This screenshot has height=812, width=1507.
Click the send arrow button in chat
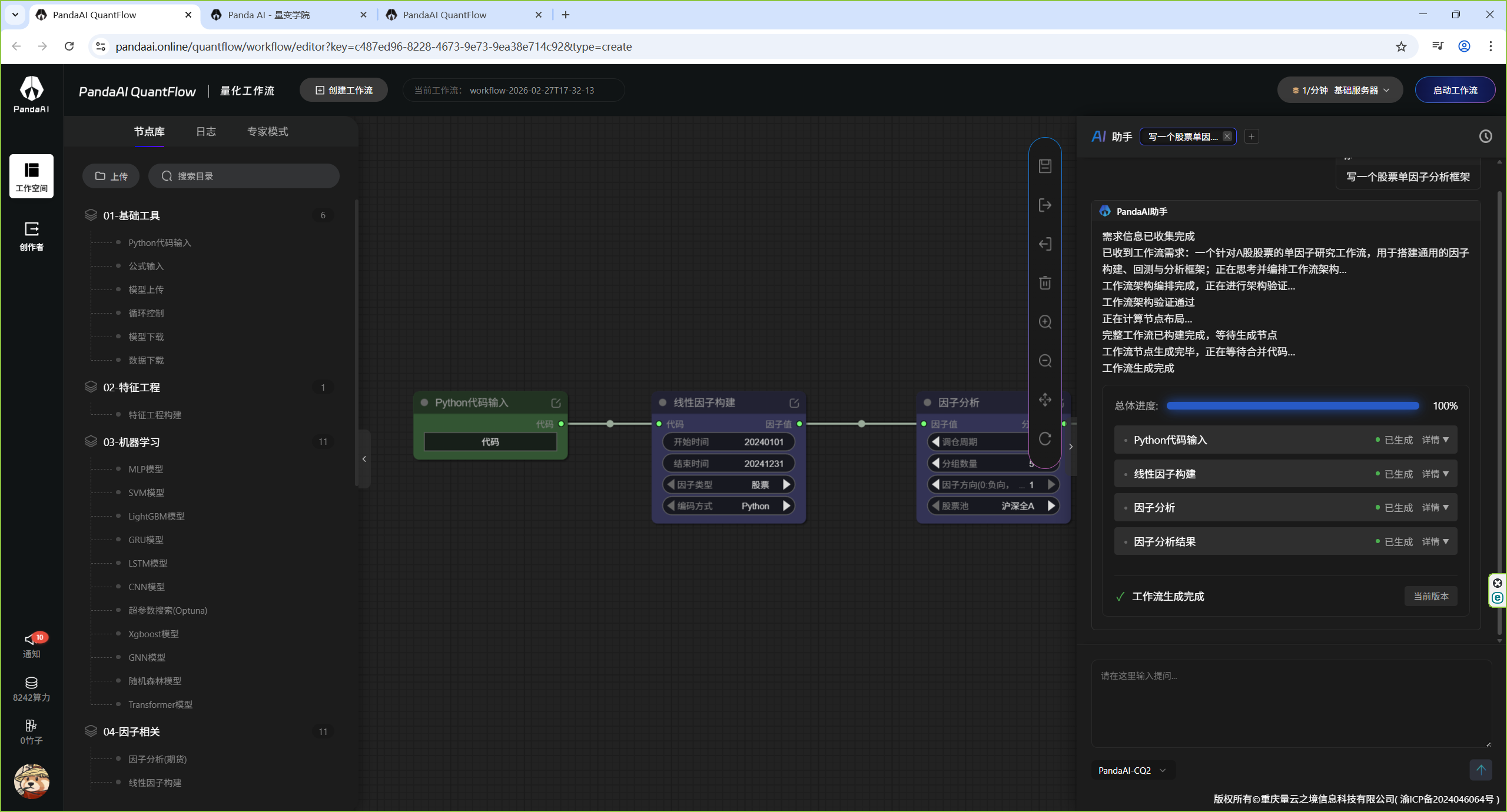click(x=1481, y=770)
